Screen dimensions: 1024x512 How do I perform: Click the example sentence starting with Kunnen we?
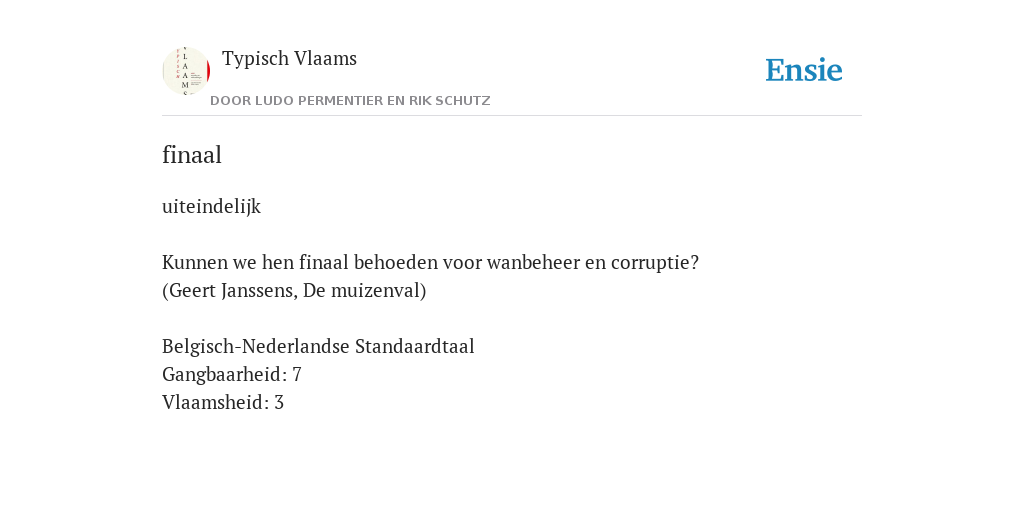pyautogui.click(x=430, y=263)
